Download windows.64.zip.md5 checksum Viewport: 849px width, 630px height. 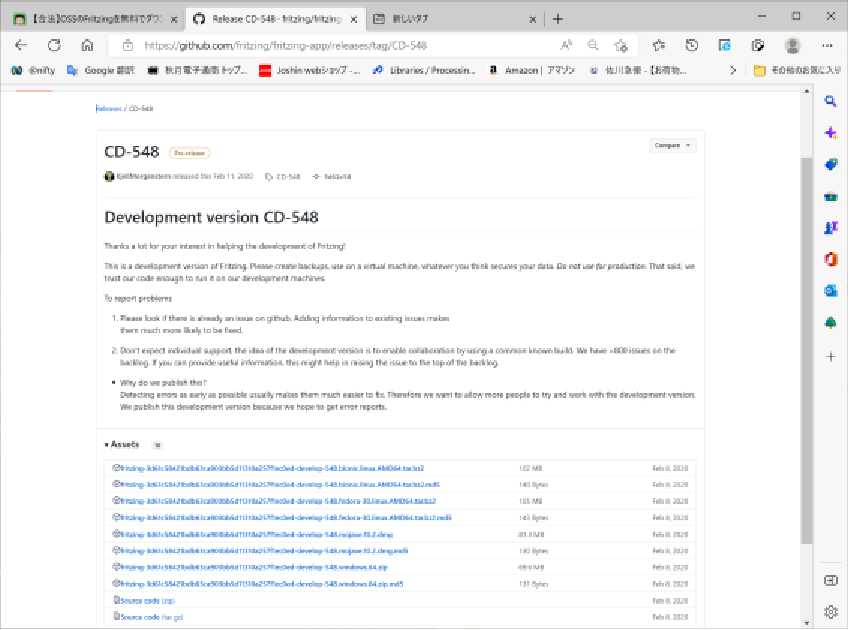click(x=262, y=584)
